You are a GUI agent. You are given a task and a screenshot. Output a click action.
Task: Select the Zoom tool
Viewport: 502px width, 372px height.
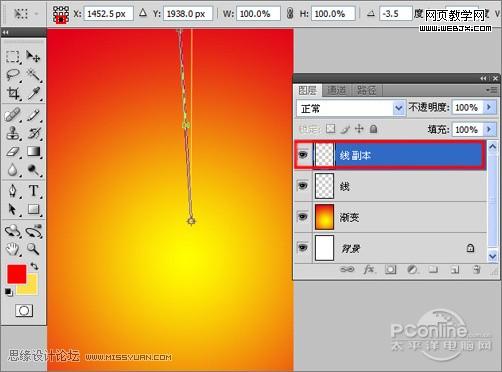(33, 248)
